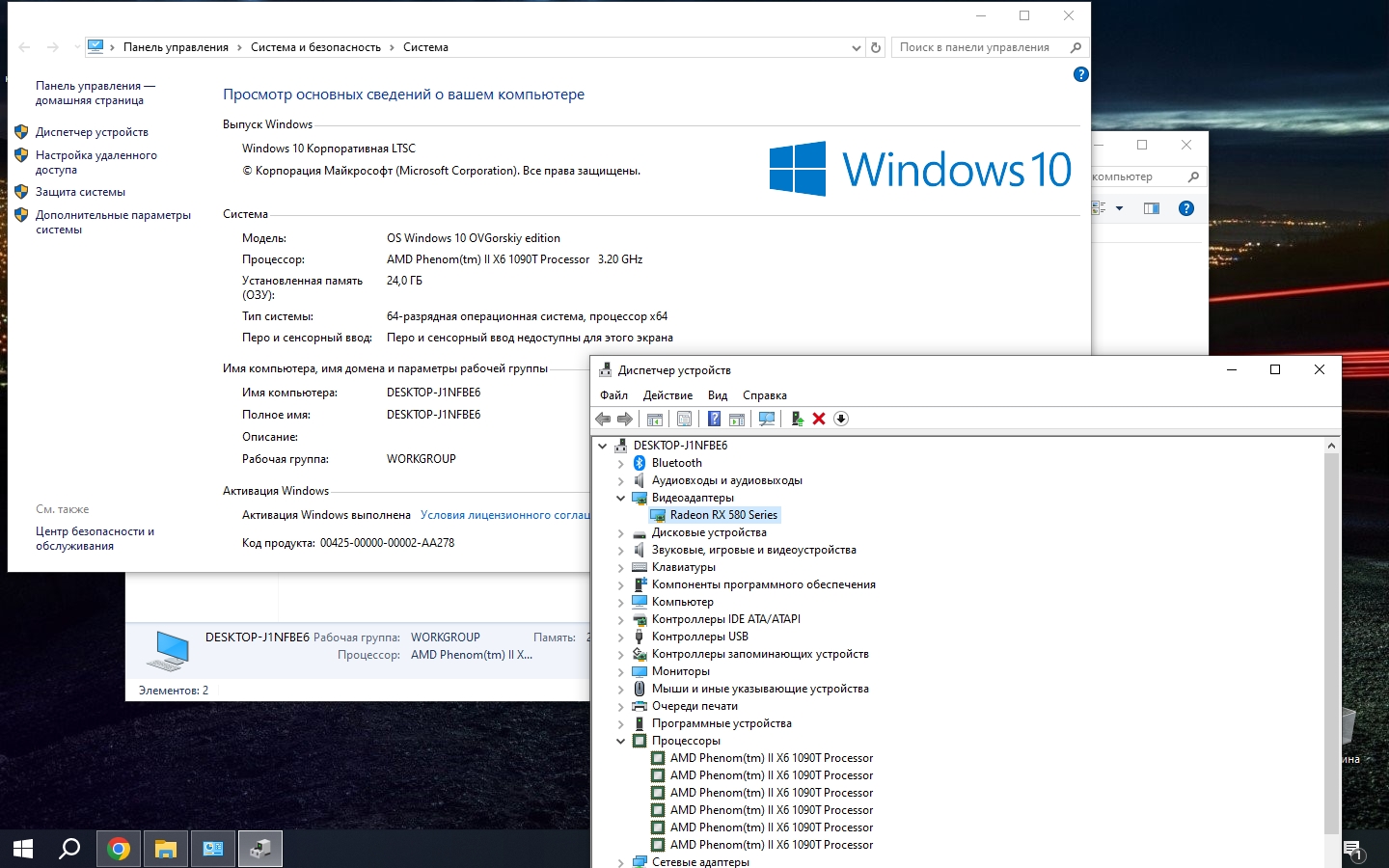Screen dimensions: 1389x868
Task: Select Radeon RX 580 Series device
Action: [723, 515]
